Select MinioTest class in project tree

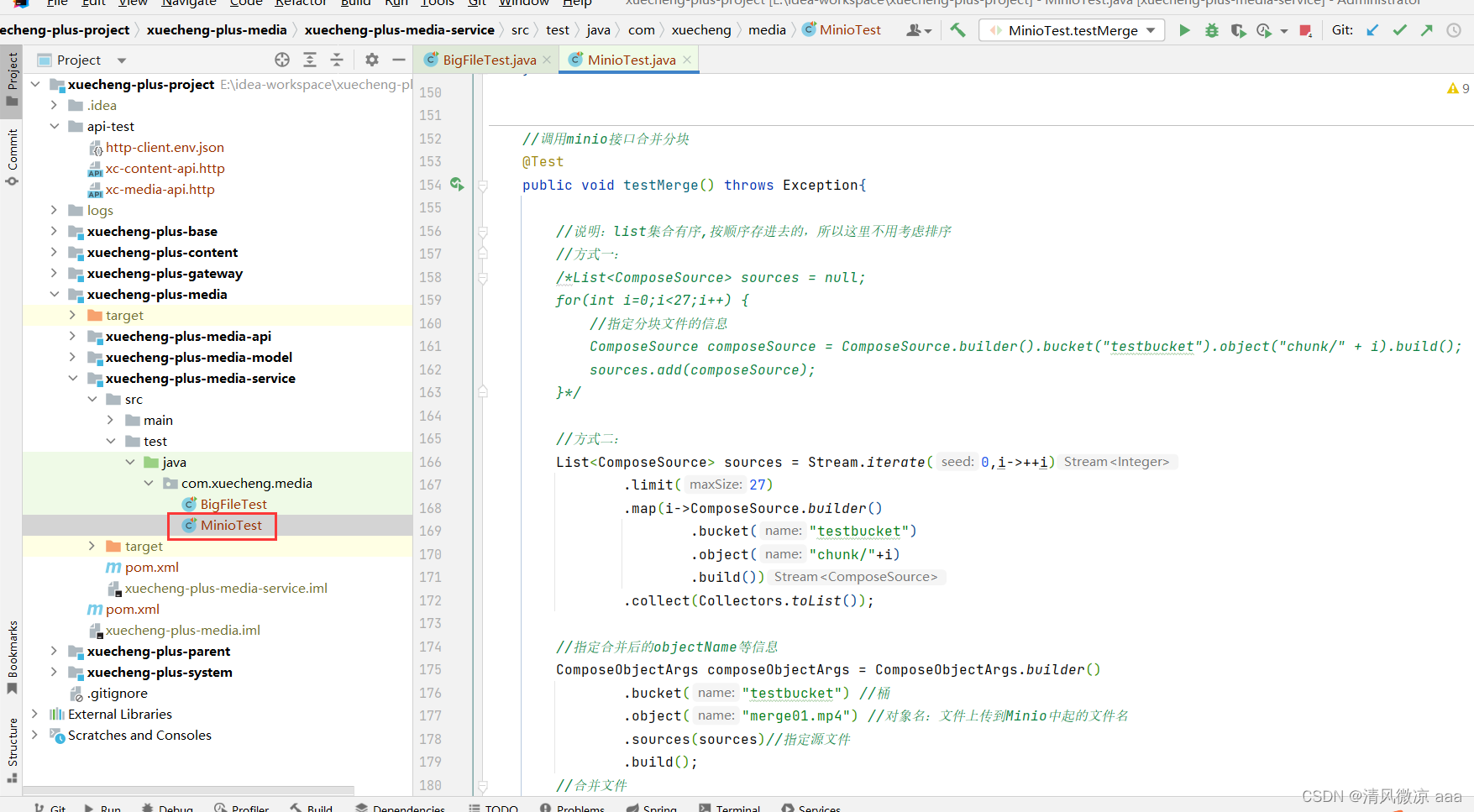231,525
